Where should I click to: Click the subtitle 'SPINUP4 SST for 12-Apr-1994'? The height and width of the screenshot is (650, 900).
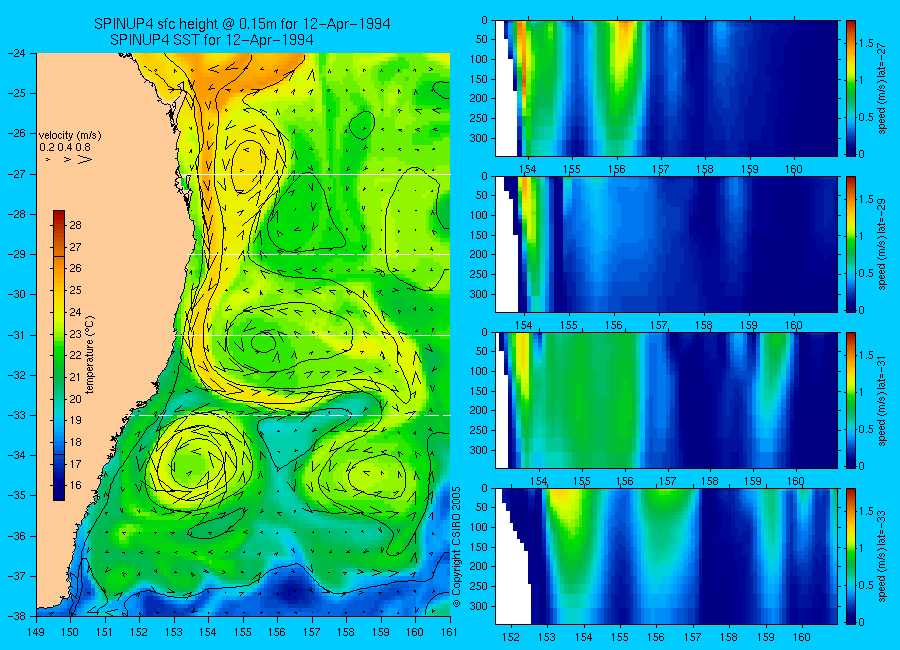(211, 40)
